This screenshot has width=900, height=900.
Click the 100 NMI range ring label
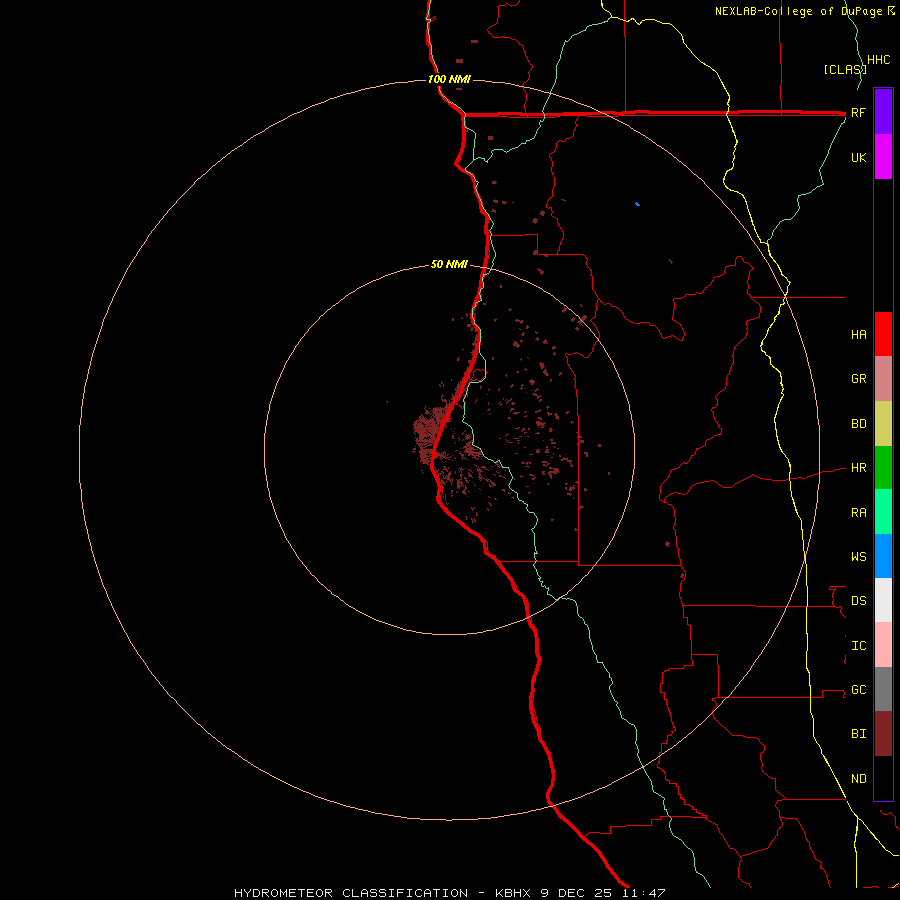point(449,79)
